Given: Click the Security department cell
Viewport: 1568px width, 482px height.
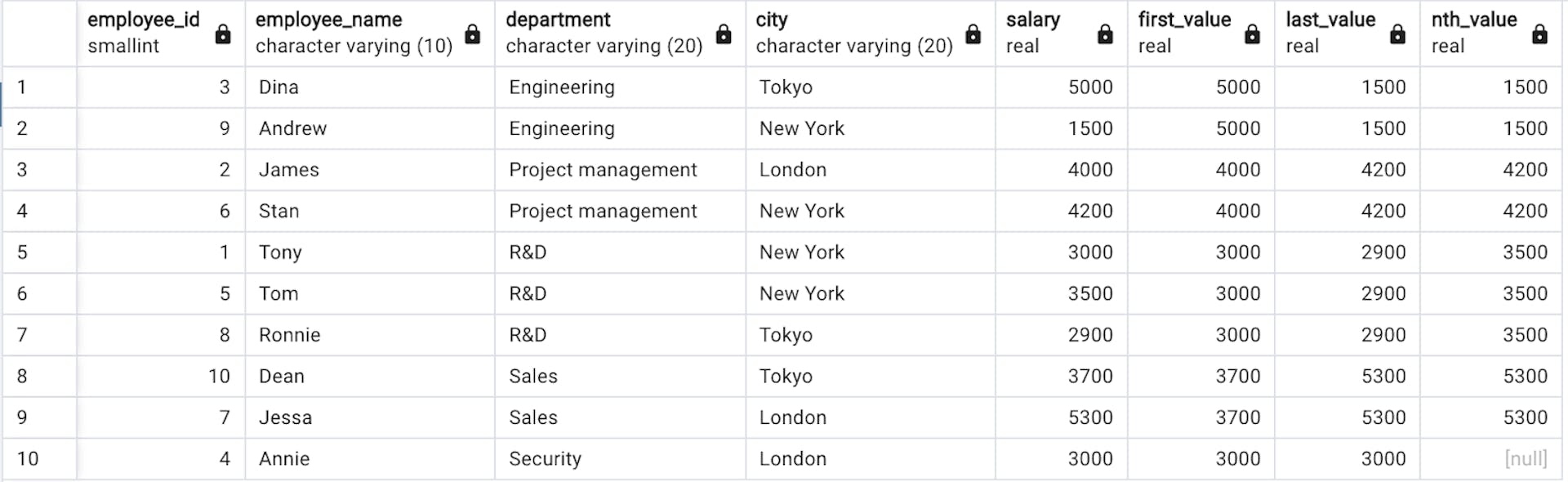Looking at the screenshot, I should tap(619, 459).
